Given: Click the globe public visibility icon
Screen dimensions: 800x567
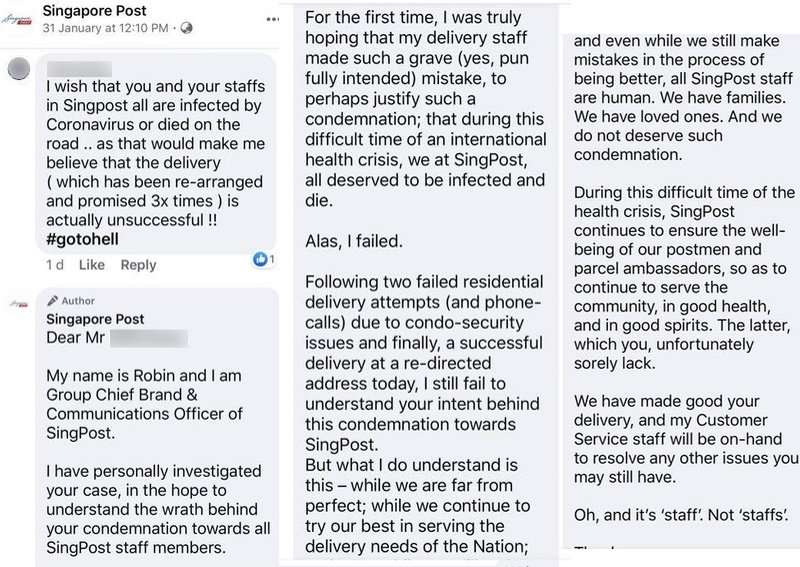Looking at the screenshot, I should [187, 28].
